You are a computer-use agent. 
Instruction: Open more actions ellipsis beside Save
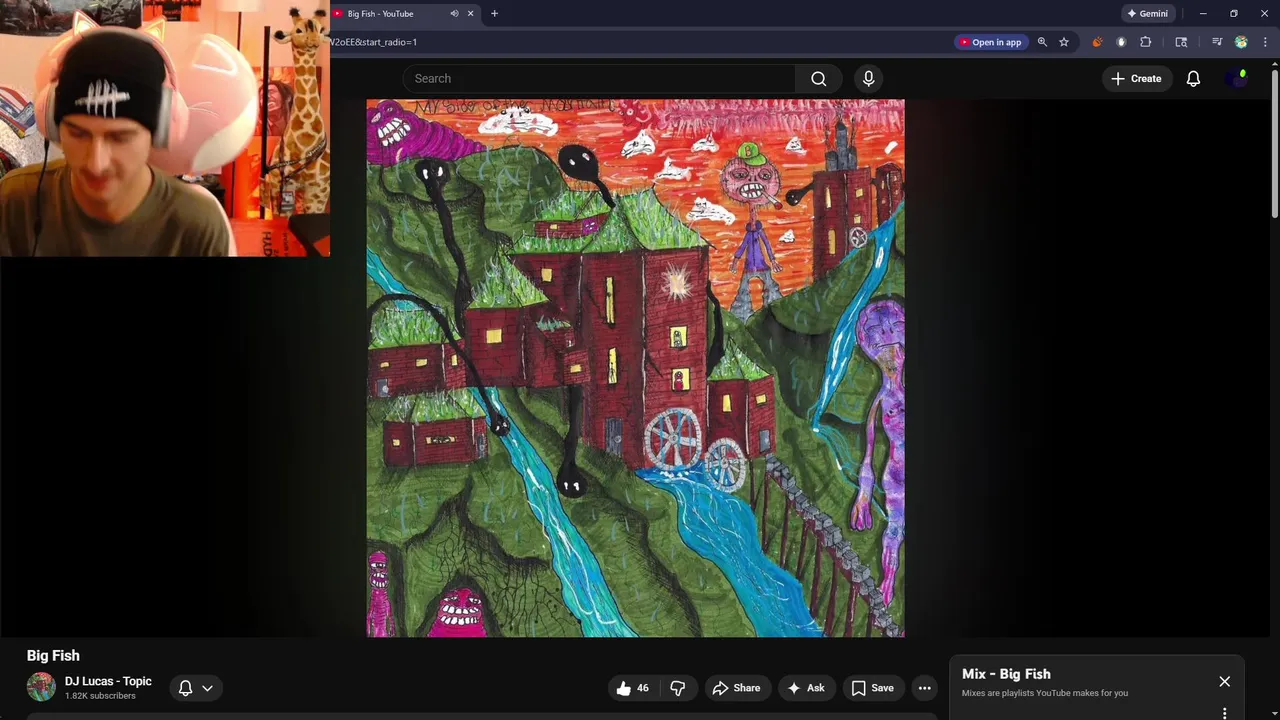(x=925, y=688)
